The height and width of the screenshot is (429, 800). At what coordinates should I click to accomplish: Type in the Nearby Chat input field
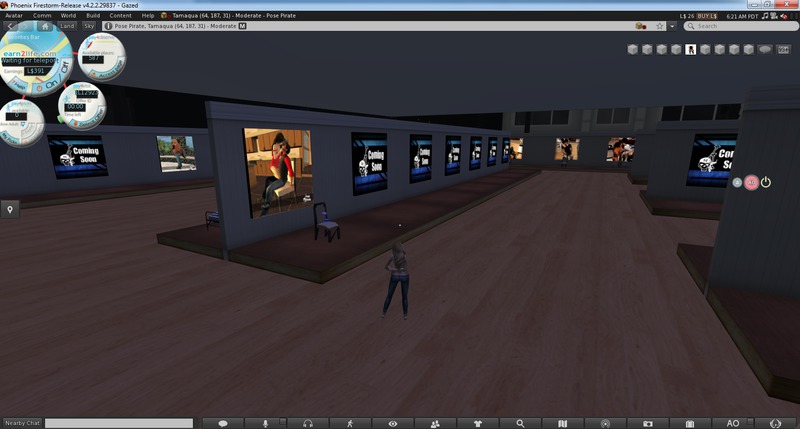click(x=118, y=424)
